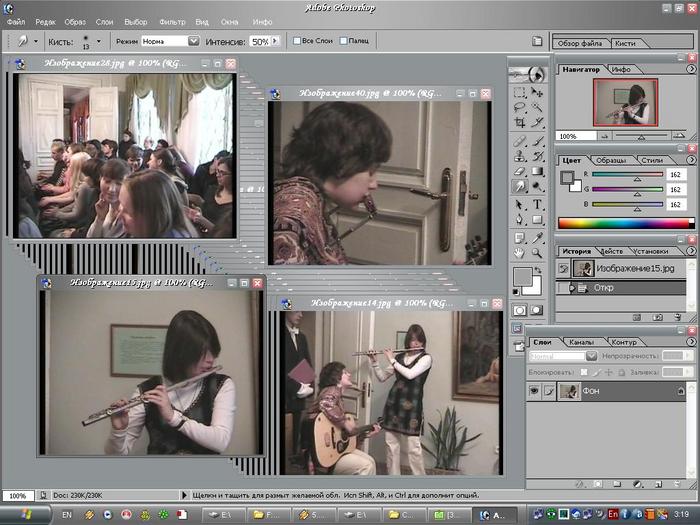Select the Eraser tool
Viewport: 700px width, 525px height.
(519, 171)
